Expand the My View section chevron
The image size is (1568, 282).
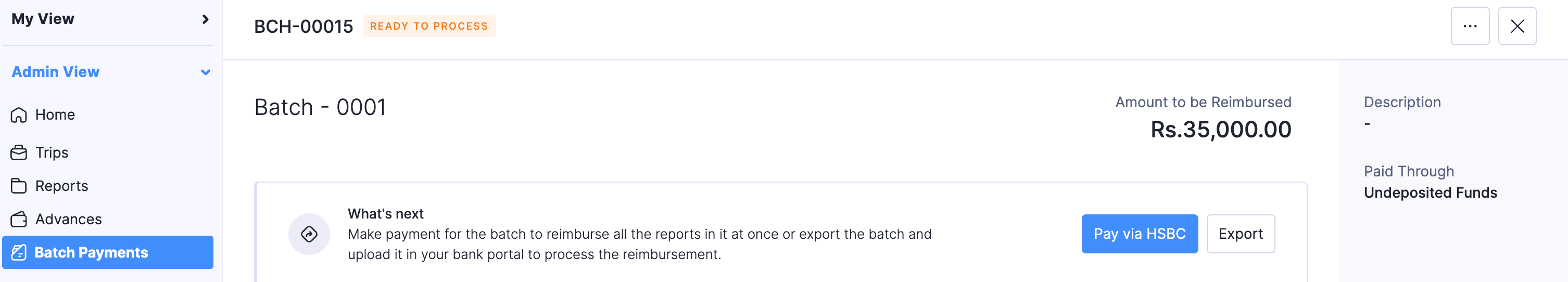205,19
